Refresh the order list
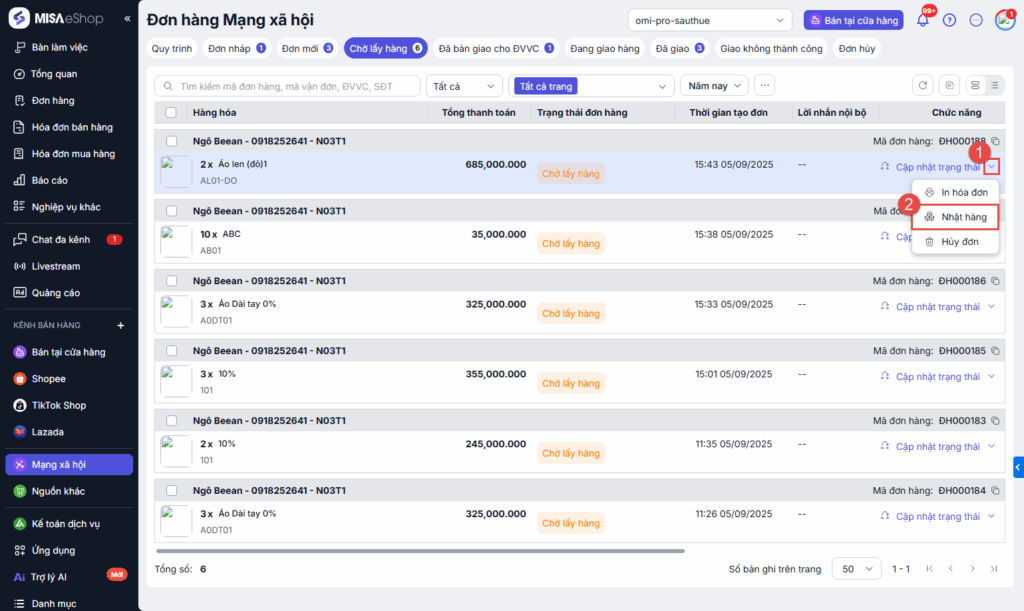 click(x=923, y=86)
